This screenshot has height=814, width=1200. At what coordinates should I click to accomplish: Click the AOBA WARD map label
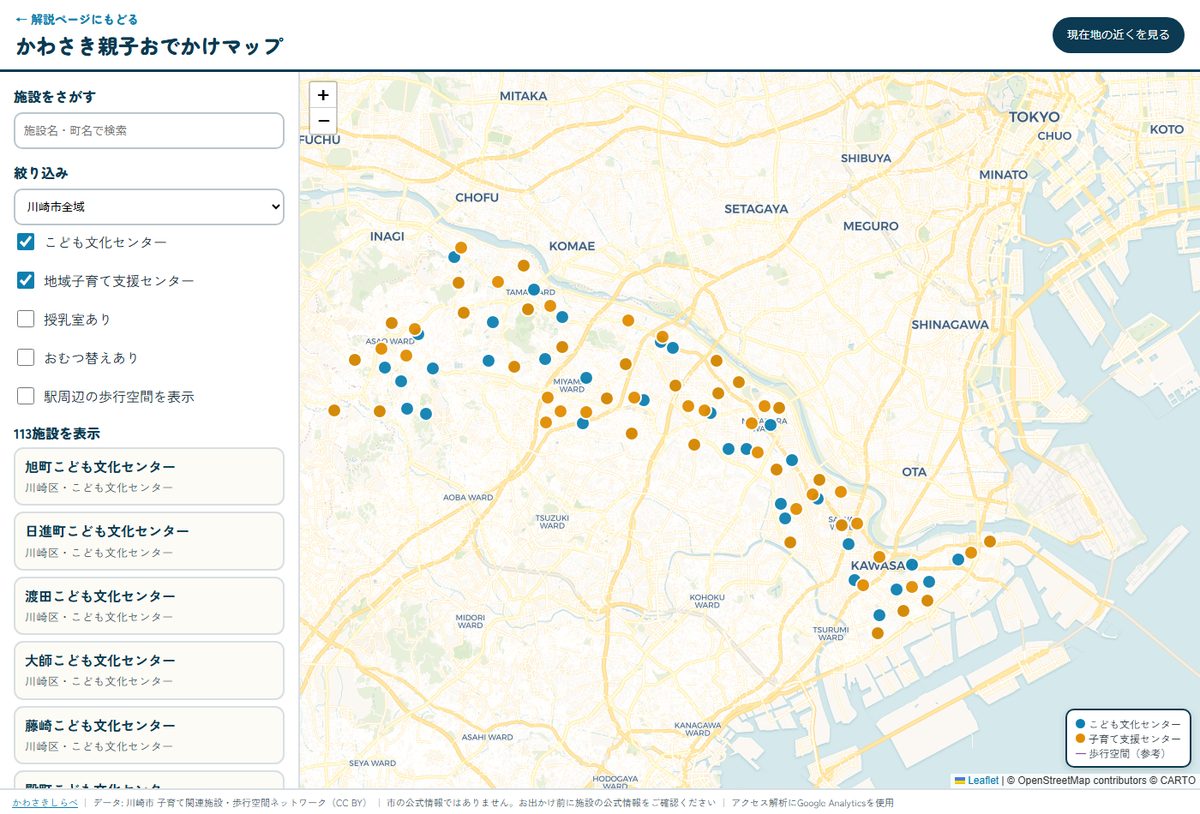click(468, 497)
